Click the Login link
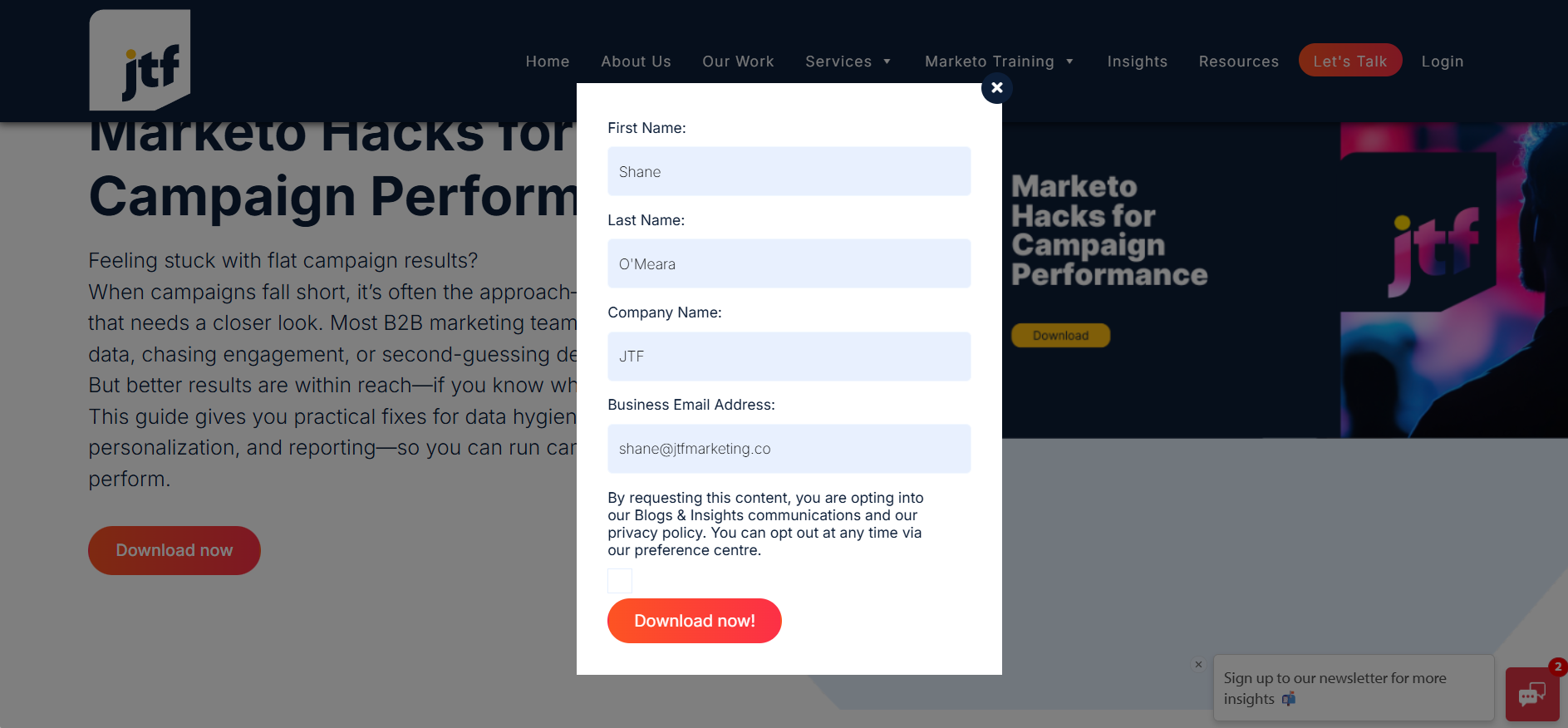This screenshot has width=1568, height=728. (x=1442, y=61)
